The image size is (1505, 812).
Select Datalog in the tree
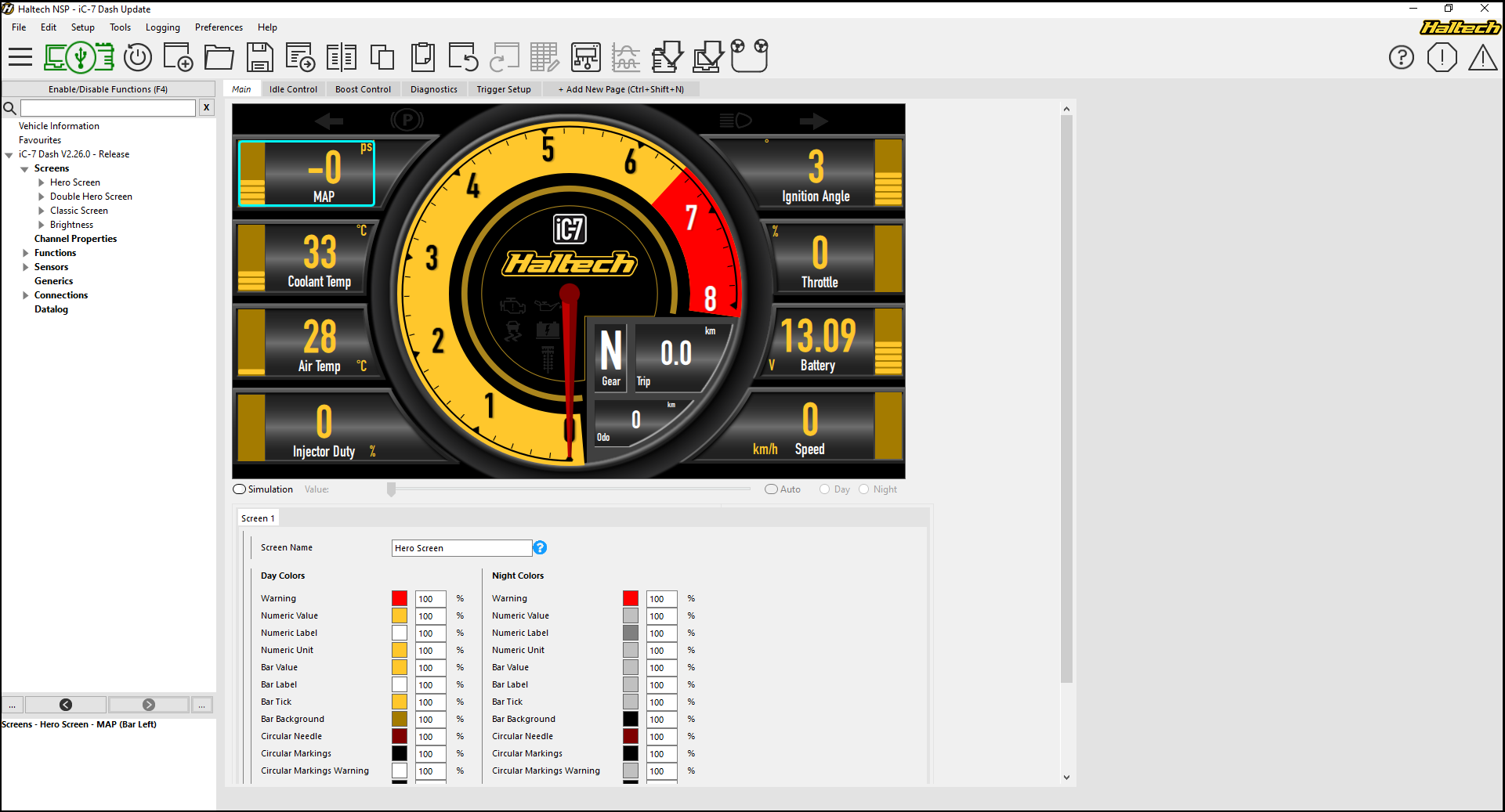coord(51,309)
